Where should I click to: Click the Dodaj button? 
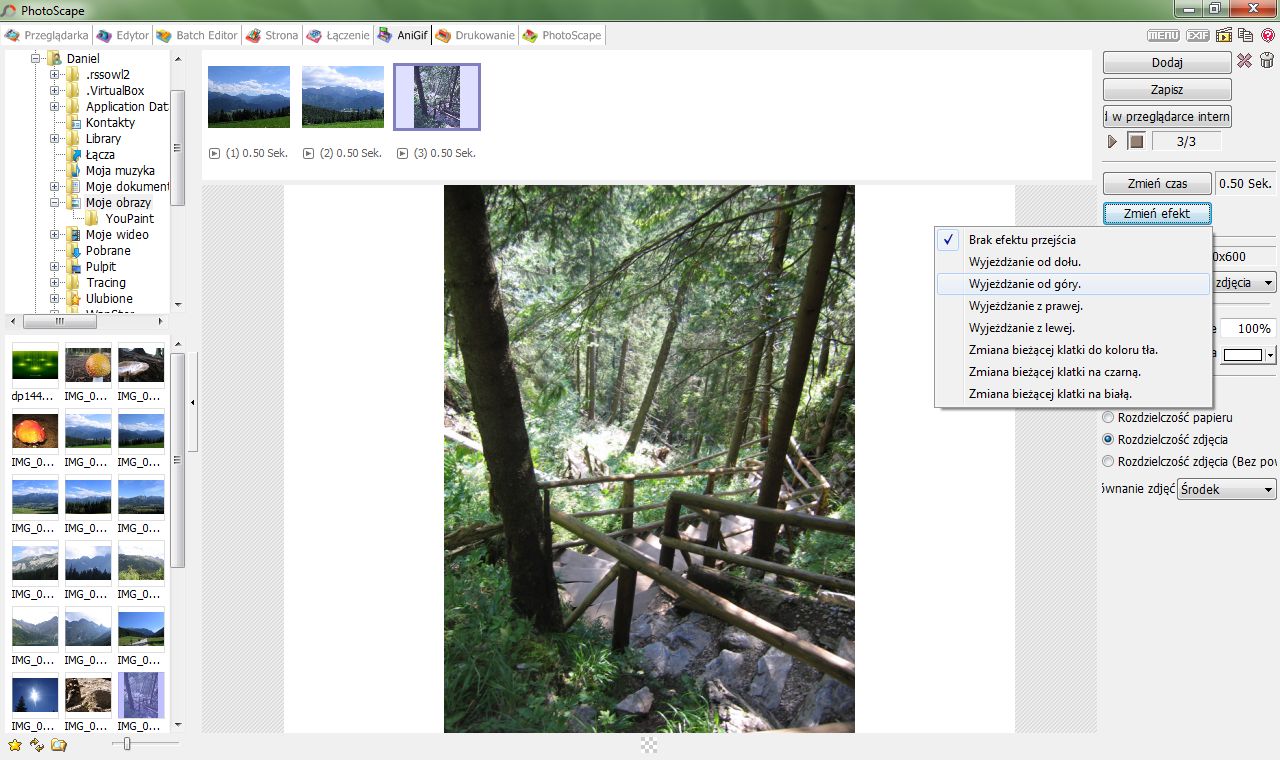(x=1167, y=62)
